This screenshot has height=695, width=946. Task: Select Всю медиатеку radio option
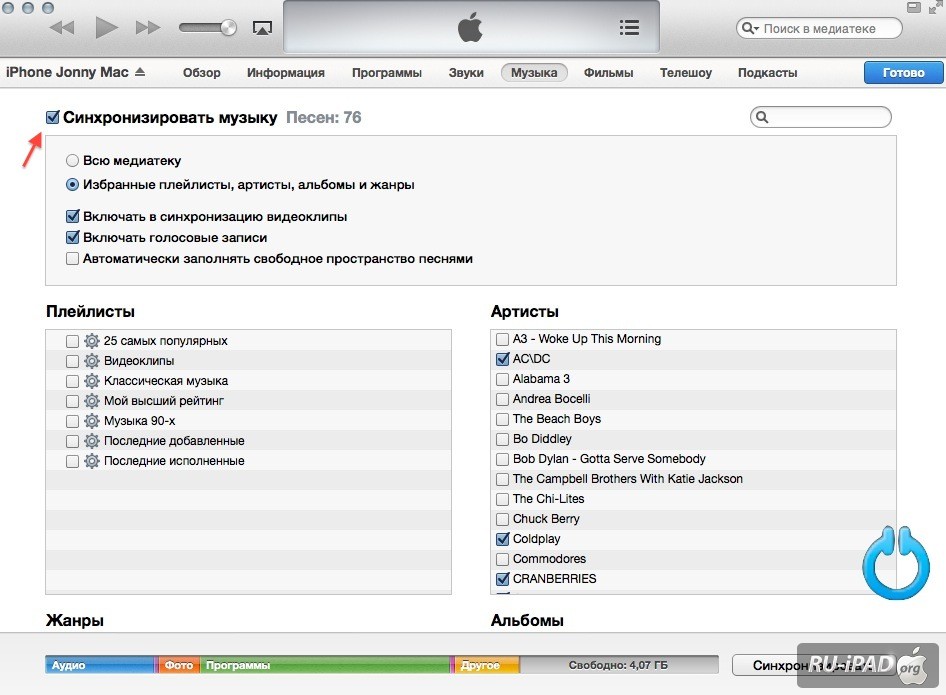pyautogui.click(x=72, y=160)
